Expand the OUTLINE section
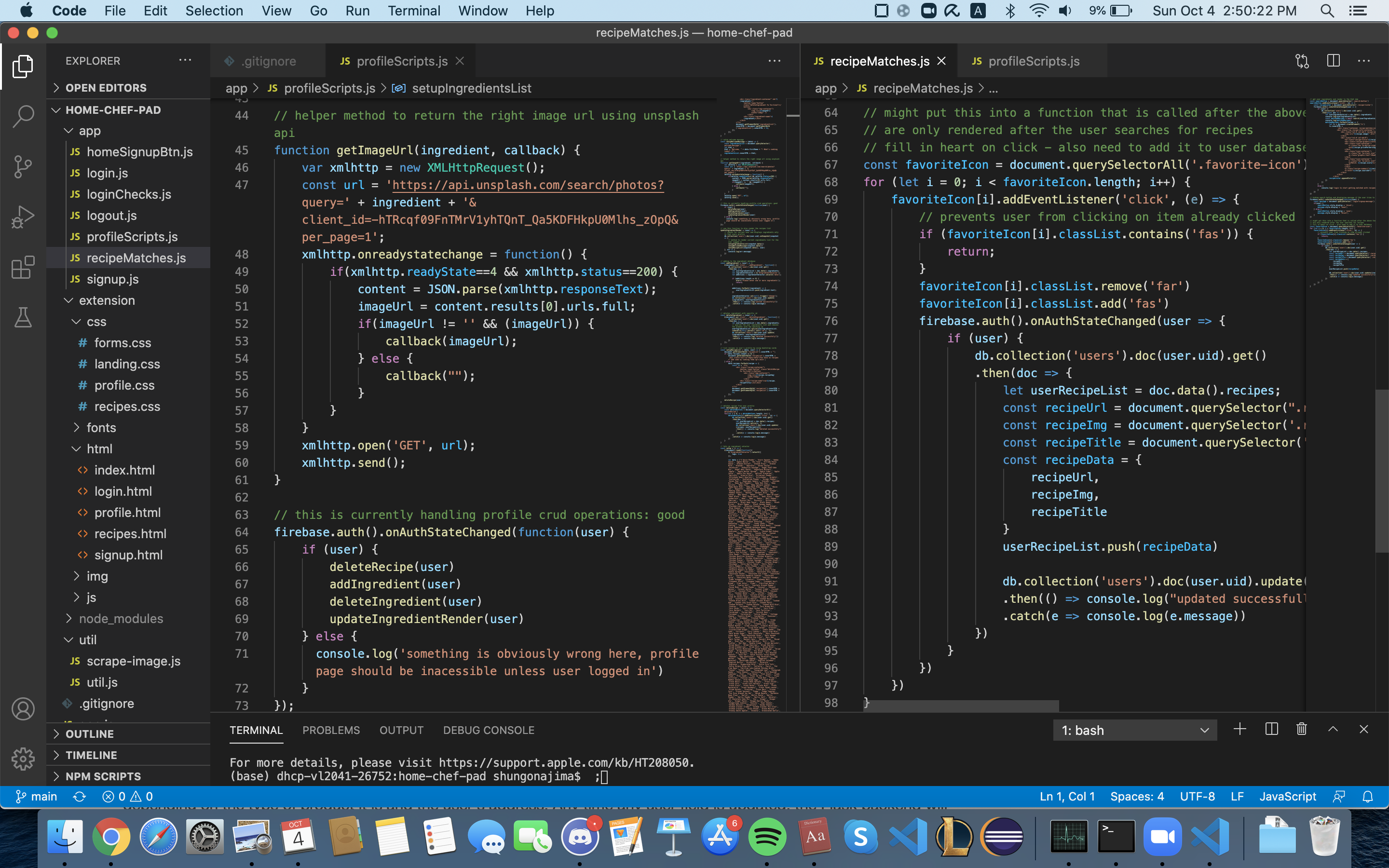Viewport: 1389px width, 868px height. (x=90, y=733)
